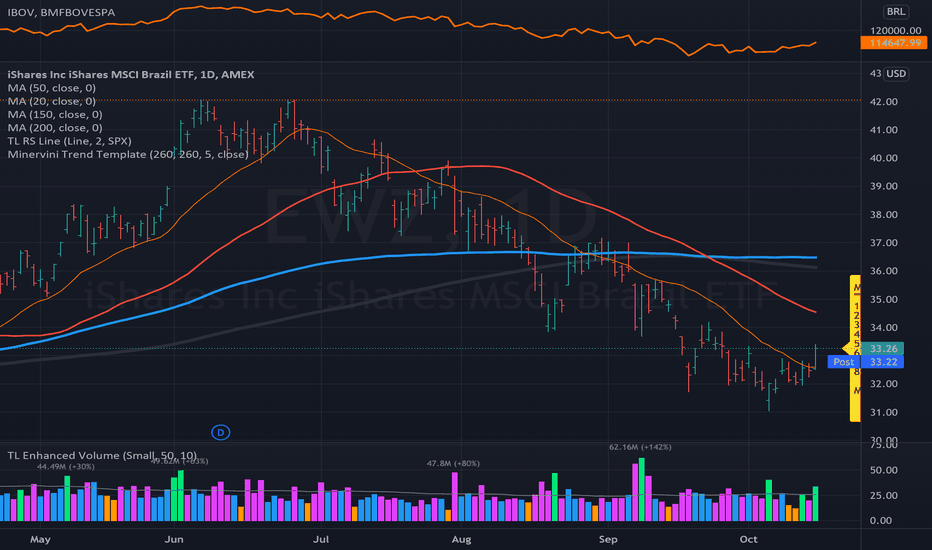The height and width of the screenshot is (550, 932).
Task: Click the 42.00 price axis label
Action: [x=883, y=102]
